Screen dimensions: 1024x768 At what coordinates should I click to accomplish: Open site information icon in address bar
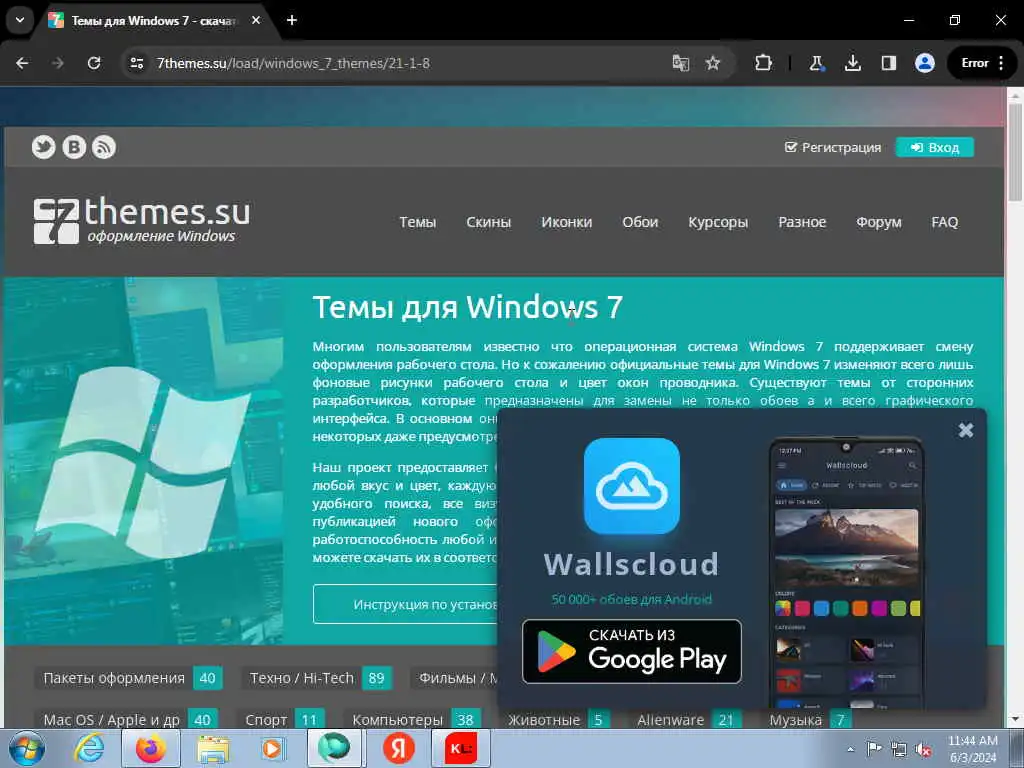pyautogui.click(x=137, y=63)
